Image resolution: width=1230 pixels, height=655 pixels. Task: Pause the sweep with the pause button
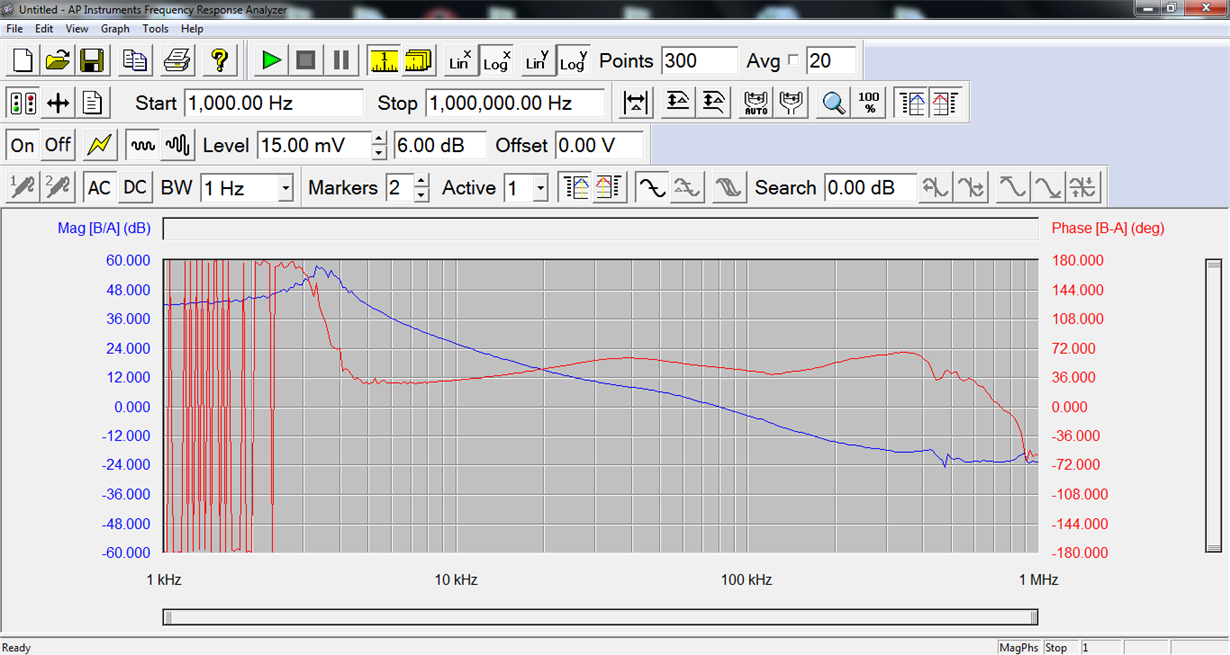(x=341, y=60)
